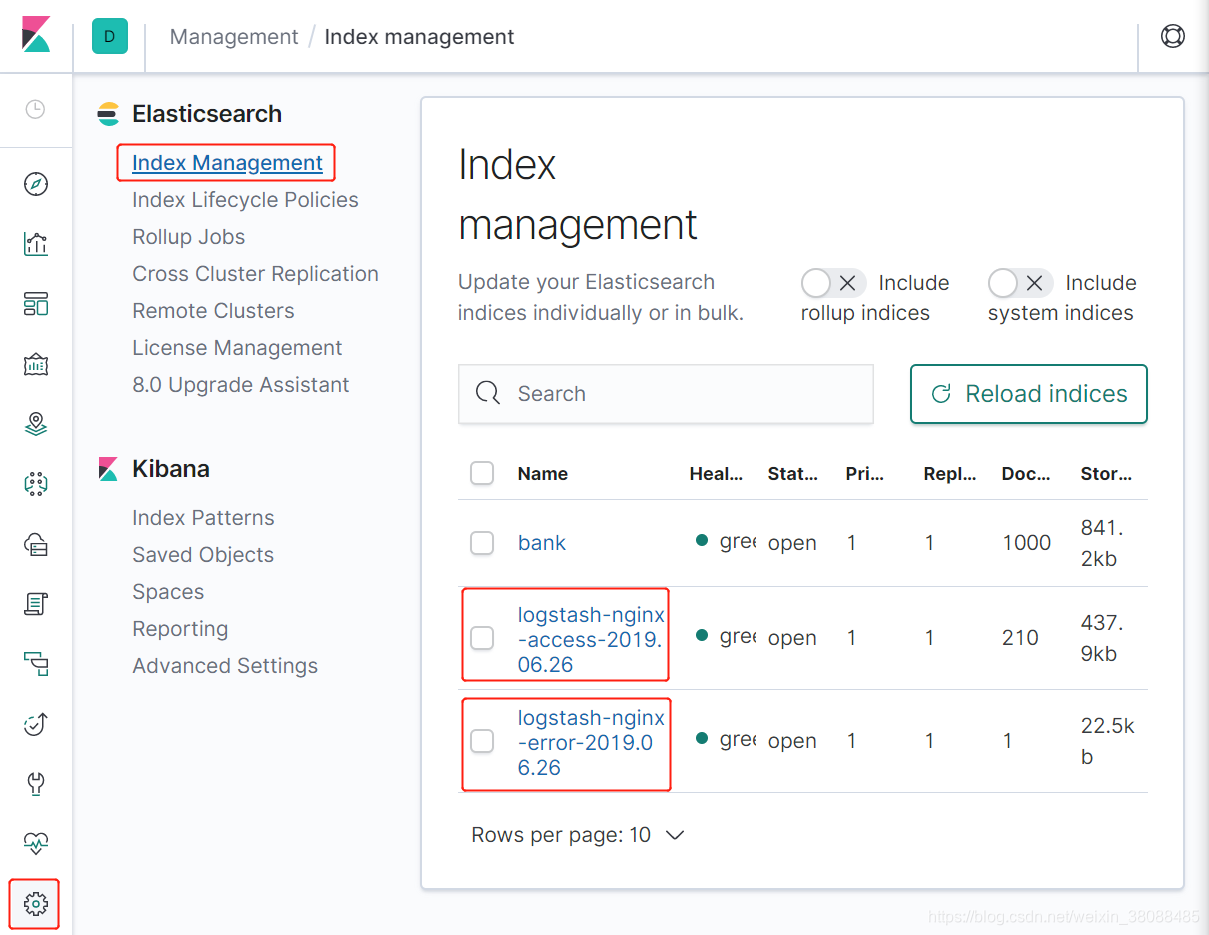The image size is (1209, 935).
Task: Open Rows per page dropdown
Action: coord(578,835)
